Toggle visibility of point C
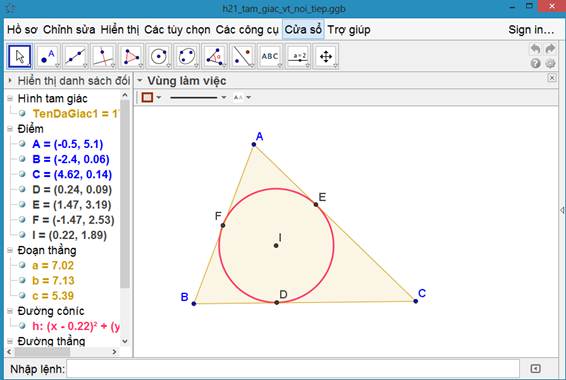 (22, 174)
